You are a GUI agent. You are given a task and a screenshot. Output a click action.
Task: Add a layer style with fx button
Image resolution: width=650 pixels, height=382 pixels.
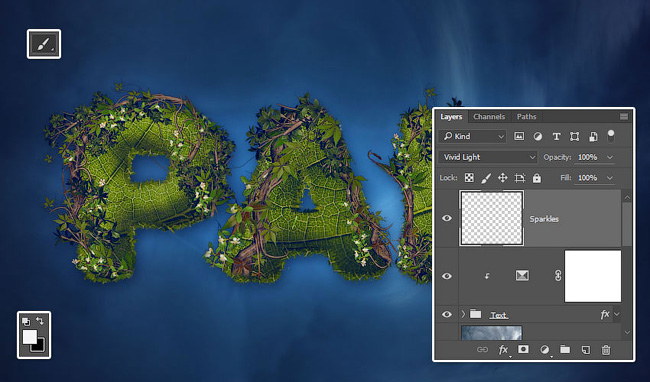(503, 350)
